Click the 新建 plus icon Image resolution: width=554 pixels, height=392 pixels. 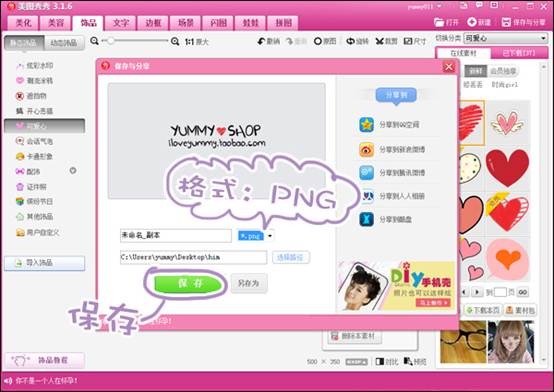tap(472, 22)
